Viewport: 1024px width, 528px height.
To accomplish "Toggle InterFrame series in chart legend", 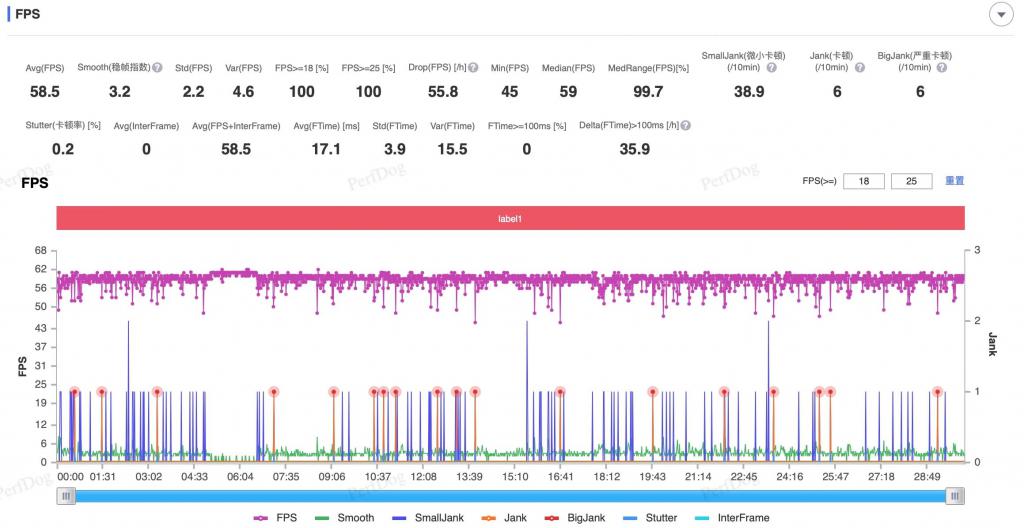I will (731, 518).
